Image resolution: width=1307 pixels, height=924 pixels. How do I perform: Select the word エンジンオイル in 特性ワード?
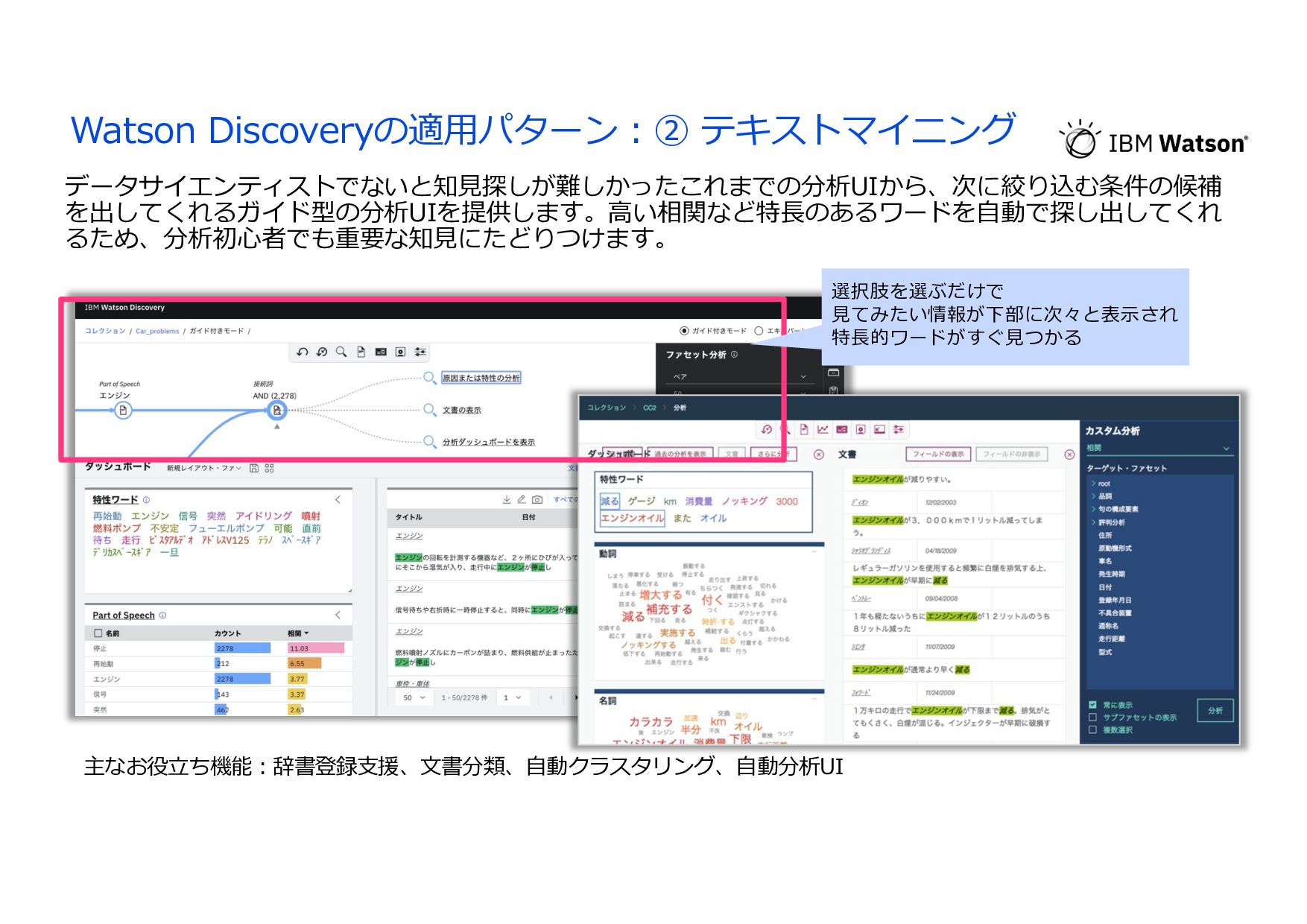(x=633, y=518)
